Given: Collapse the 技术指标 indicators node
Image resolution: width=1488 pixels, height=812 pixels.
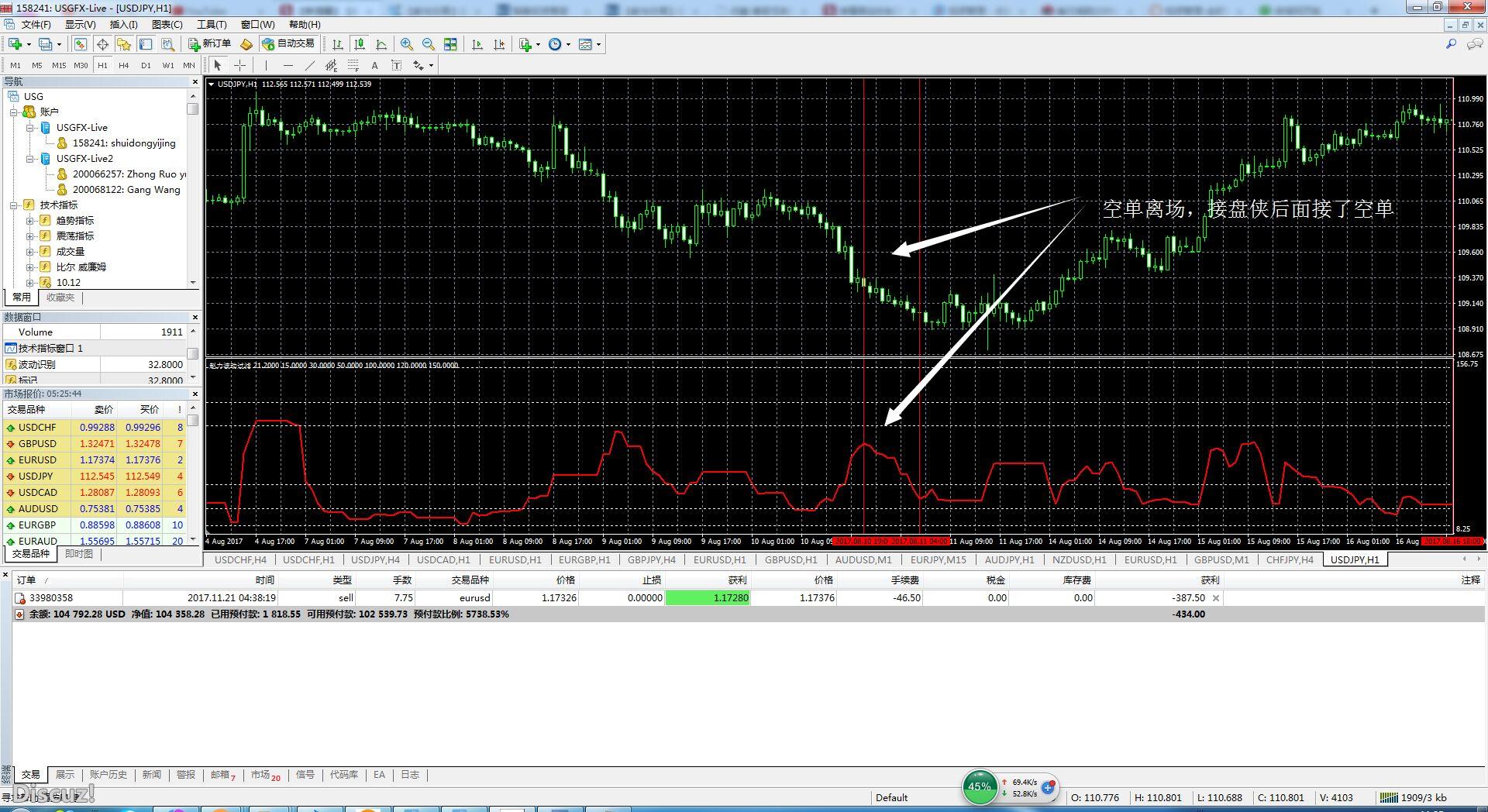Looking at the screenshot, I should (x=14, y=205).
